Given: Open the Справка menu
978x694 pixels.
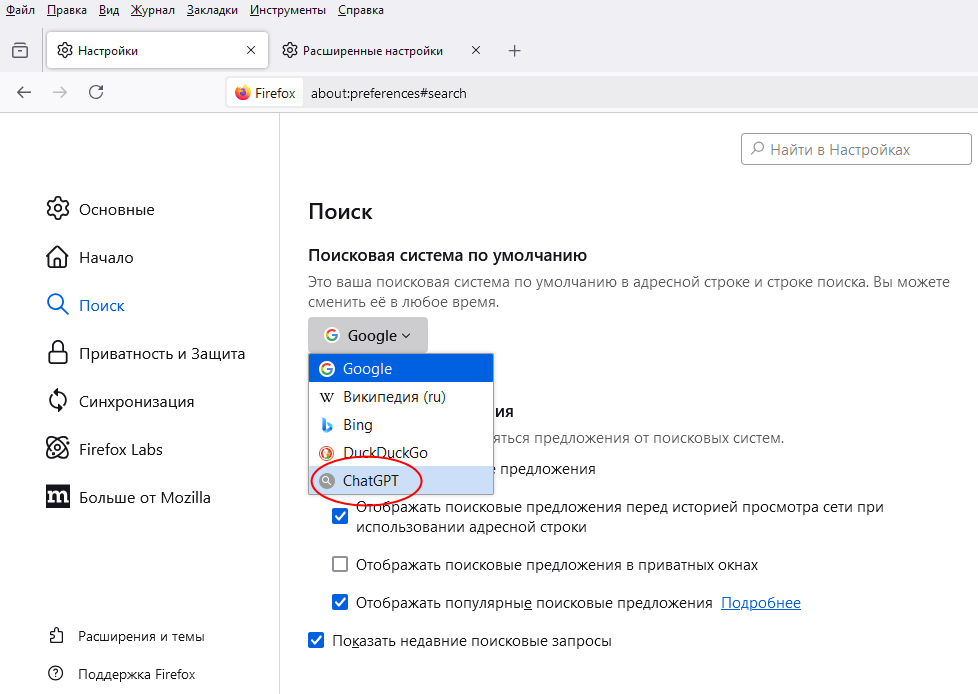Looking at the screenshot, I should click(361, 10).
